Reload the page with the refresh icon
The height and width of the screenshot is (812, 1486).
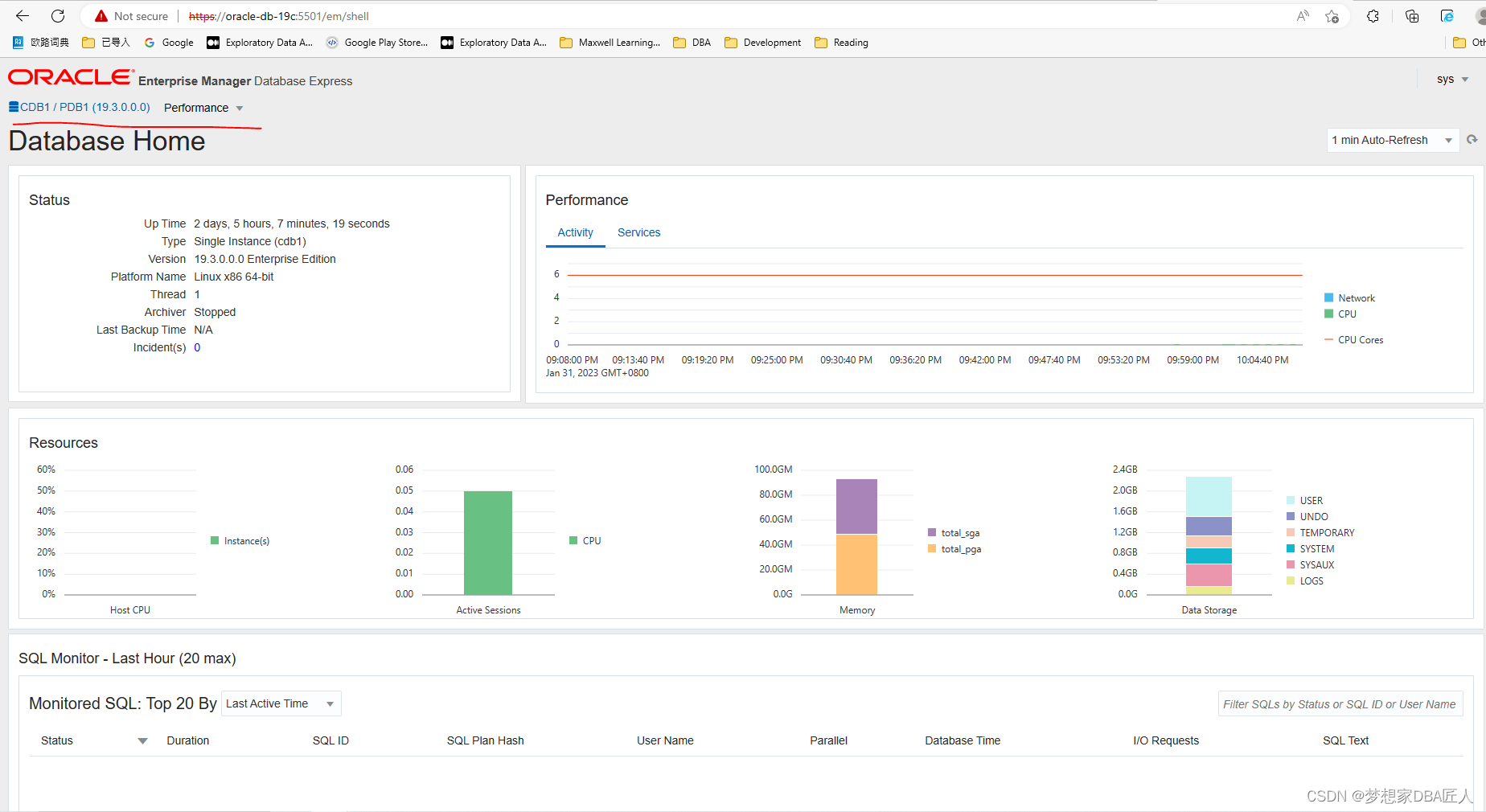coord(58,16)
